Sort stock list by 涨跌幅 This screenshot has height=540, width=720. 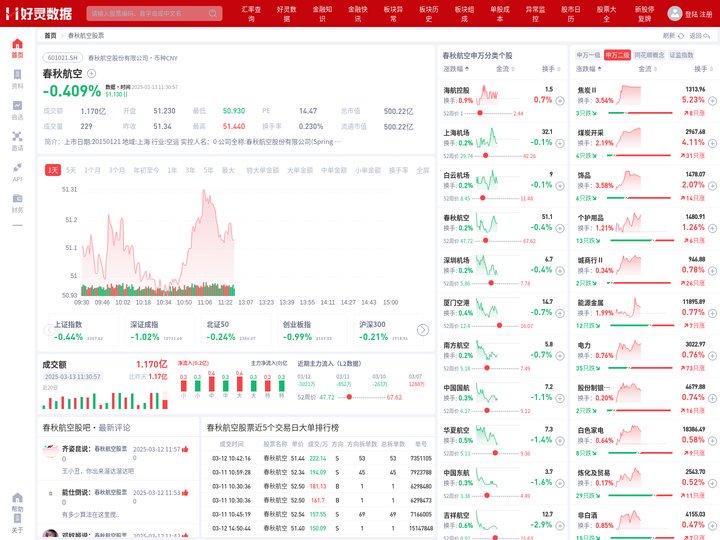456,69
